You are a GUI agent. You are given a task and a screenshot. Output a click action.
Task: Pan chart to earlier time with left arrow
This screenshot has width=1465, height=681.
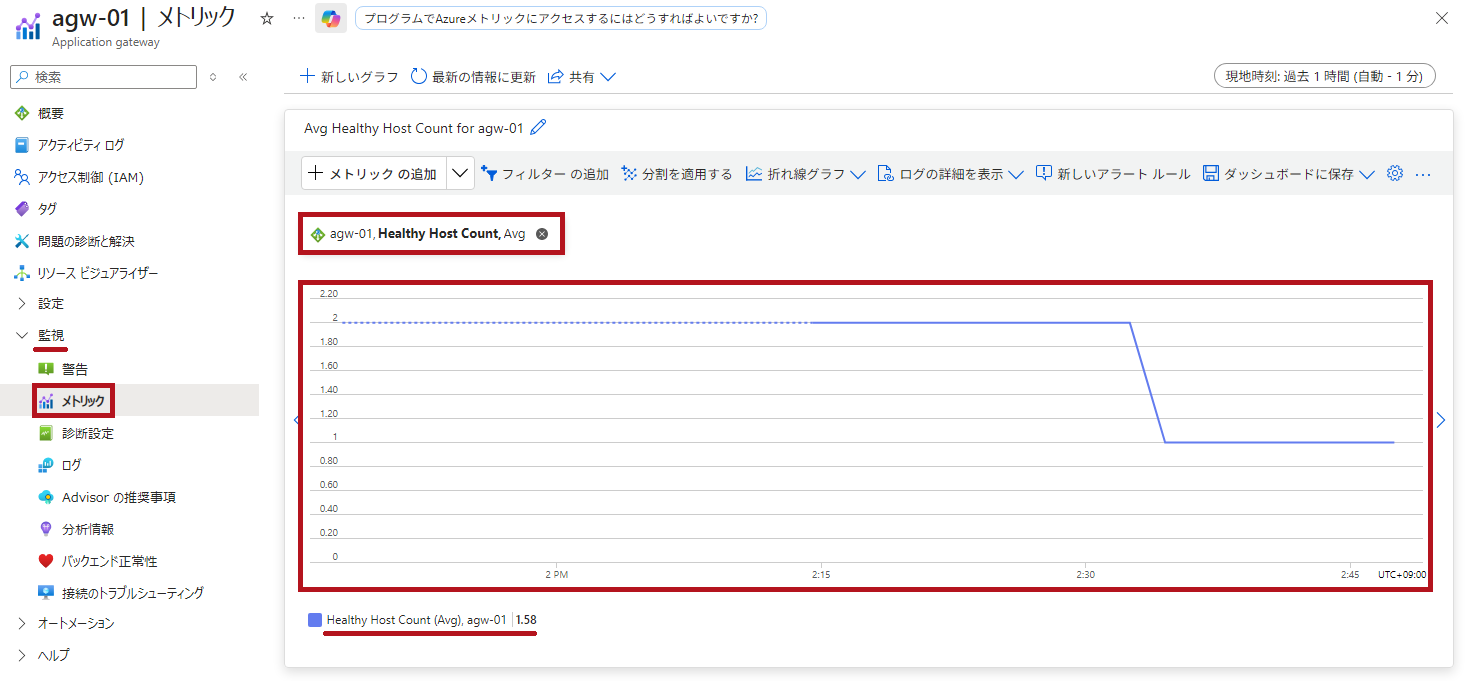pos(296,420)
